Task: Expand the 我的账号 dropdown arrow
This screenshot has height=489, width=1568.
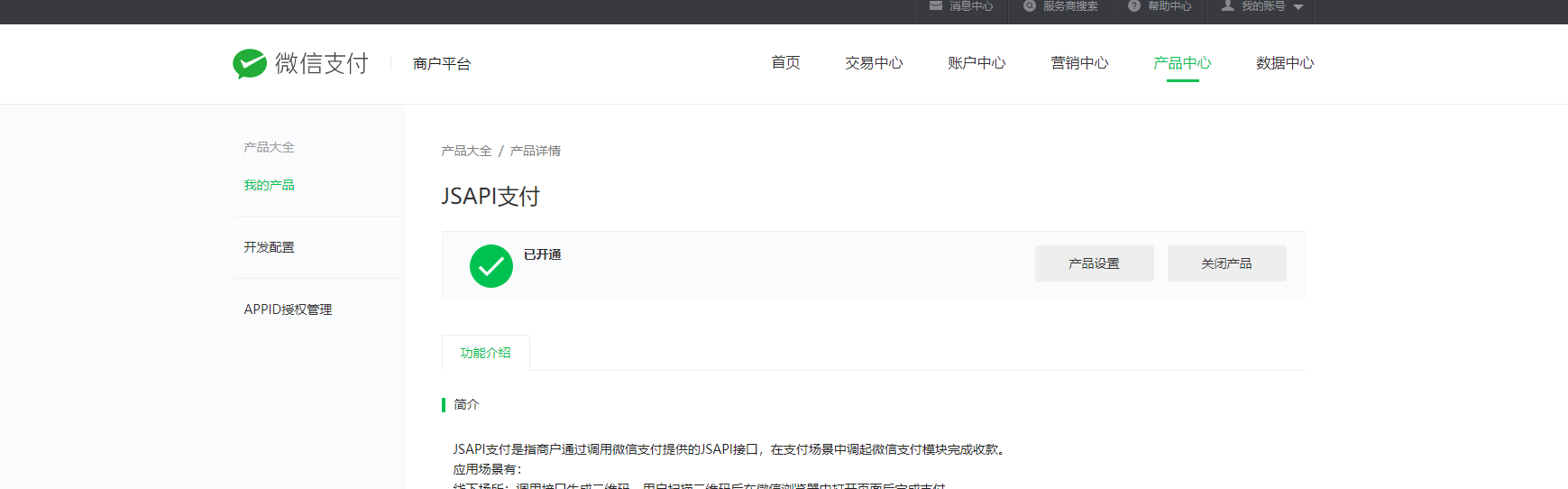Action: tap(1298, 7)
